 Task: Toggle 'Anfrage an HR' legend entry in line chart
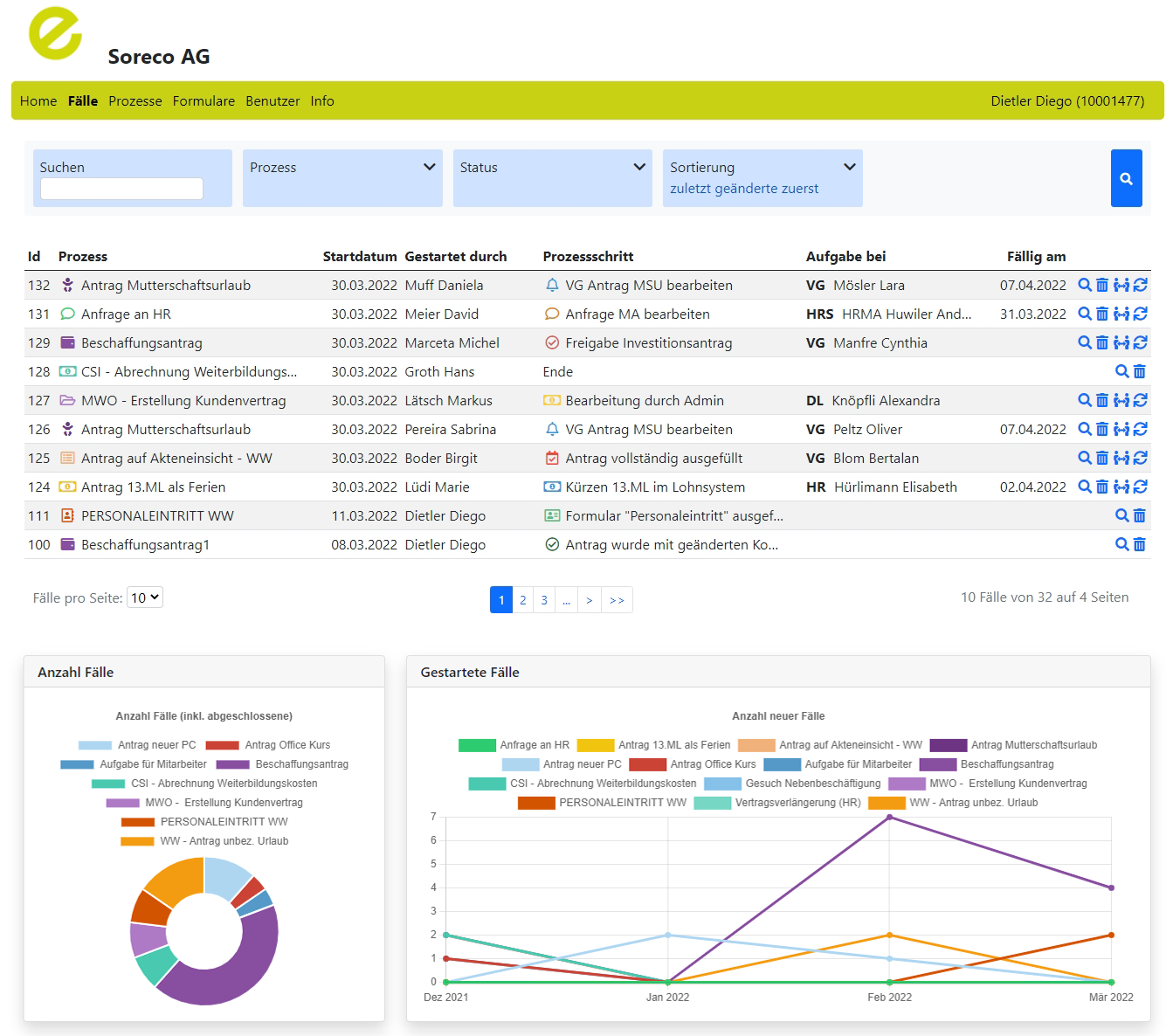514,745
